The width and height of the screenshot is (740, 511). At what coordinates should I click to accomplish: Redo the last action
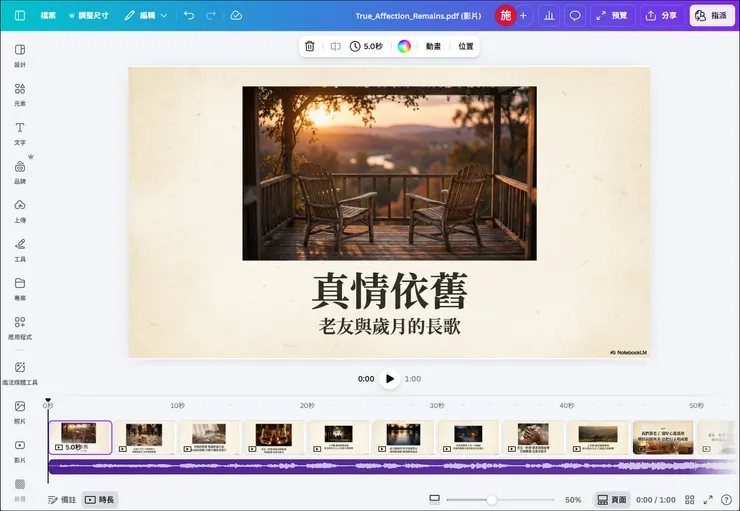[210, 16]
